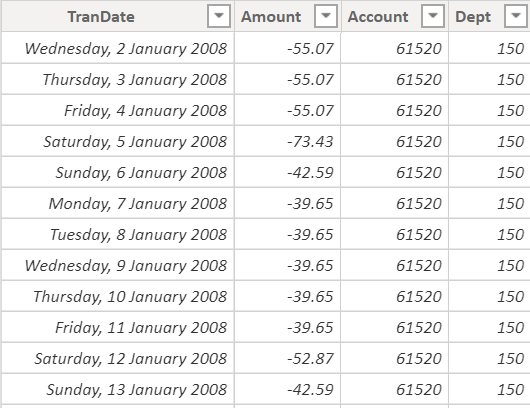Click the Sunday, 13 January 2008 cell
The width and height of the screenshot is (530, 408).
click(x=118, y=389)
